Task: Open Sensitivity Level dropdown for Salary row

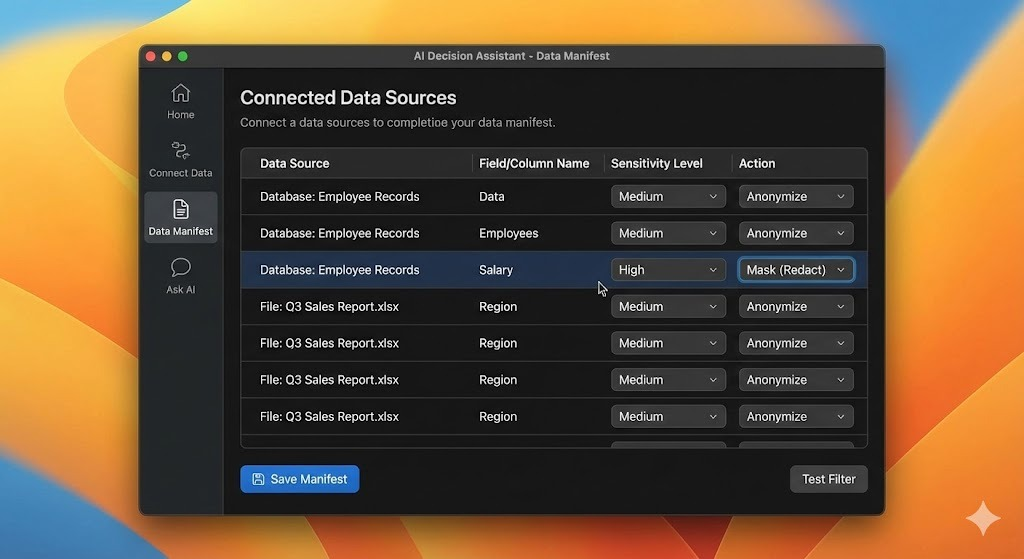Action: click(667, 270)
